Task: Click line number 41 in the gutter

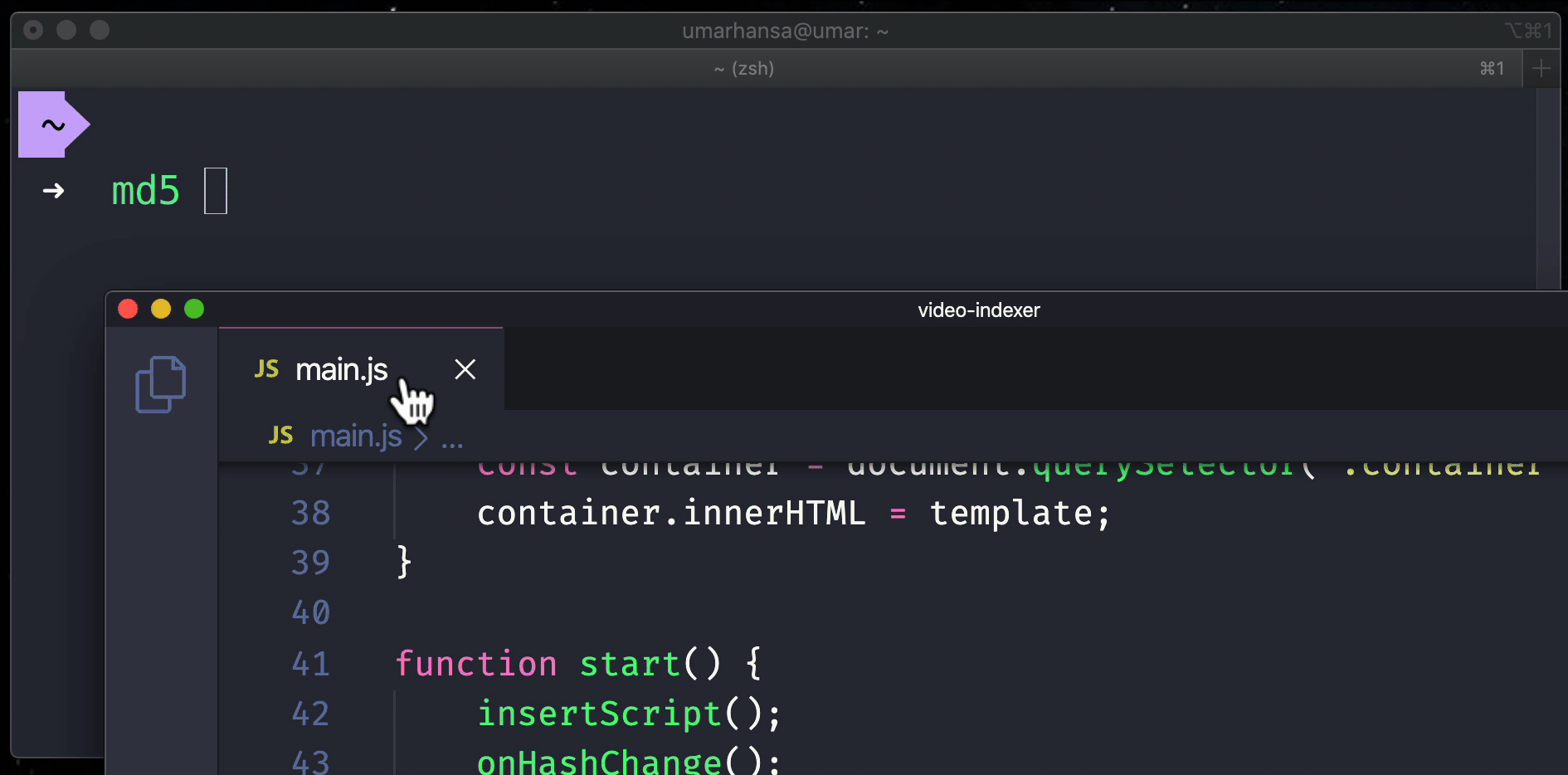Action: tap(309, 663)
